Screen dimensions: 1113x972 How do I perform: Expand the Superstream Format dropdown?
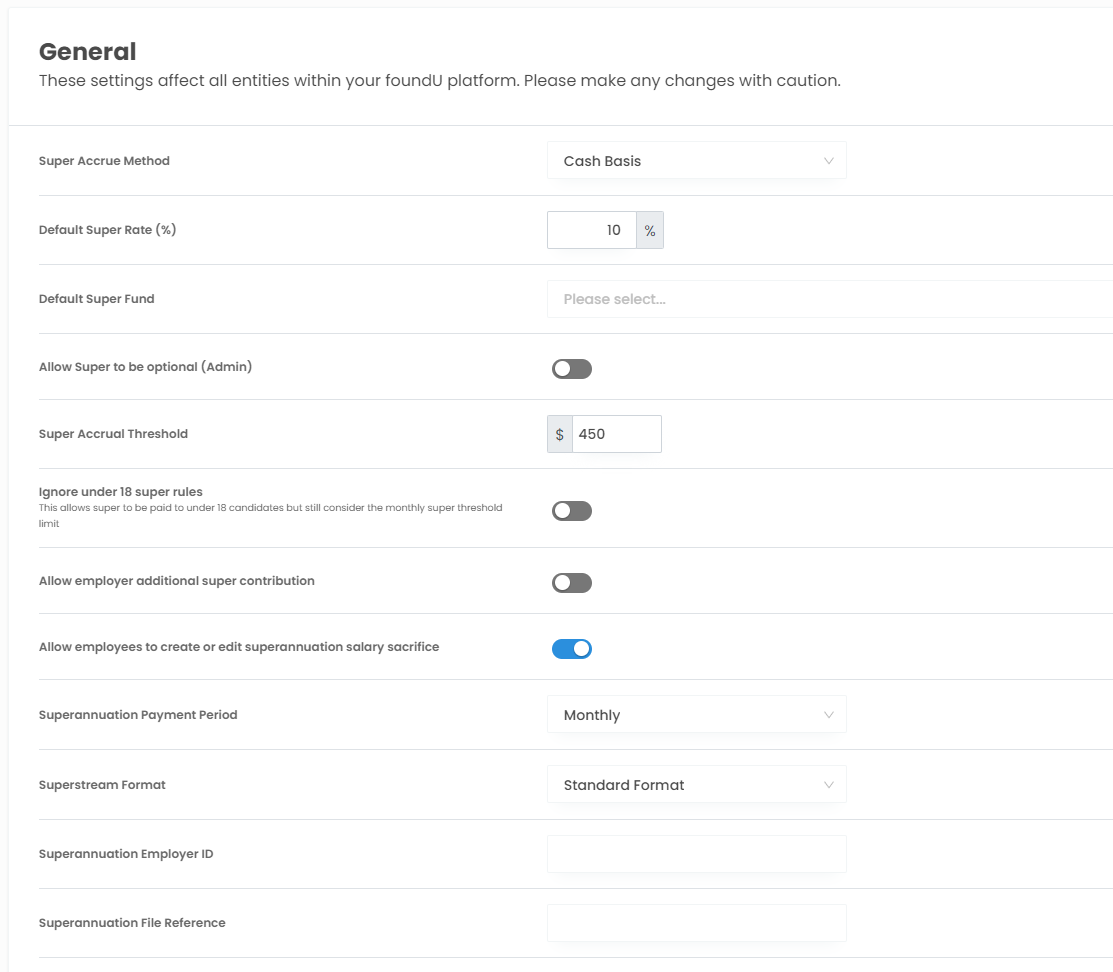(696, 785)
